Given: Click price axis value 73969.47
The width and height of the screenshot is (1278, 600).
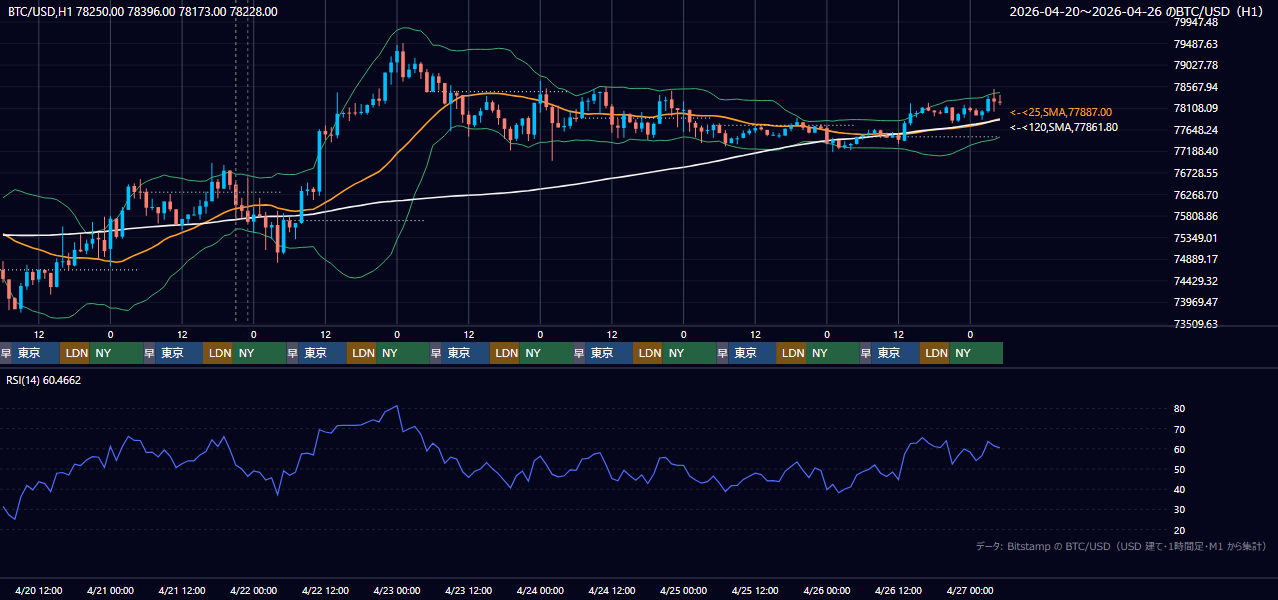Looking at the screenshot, I should point(1195,302).
